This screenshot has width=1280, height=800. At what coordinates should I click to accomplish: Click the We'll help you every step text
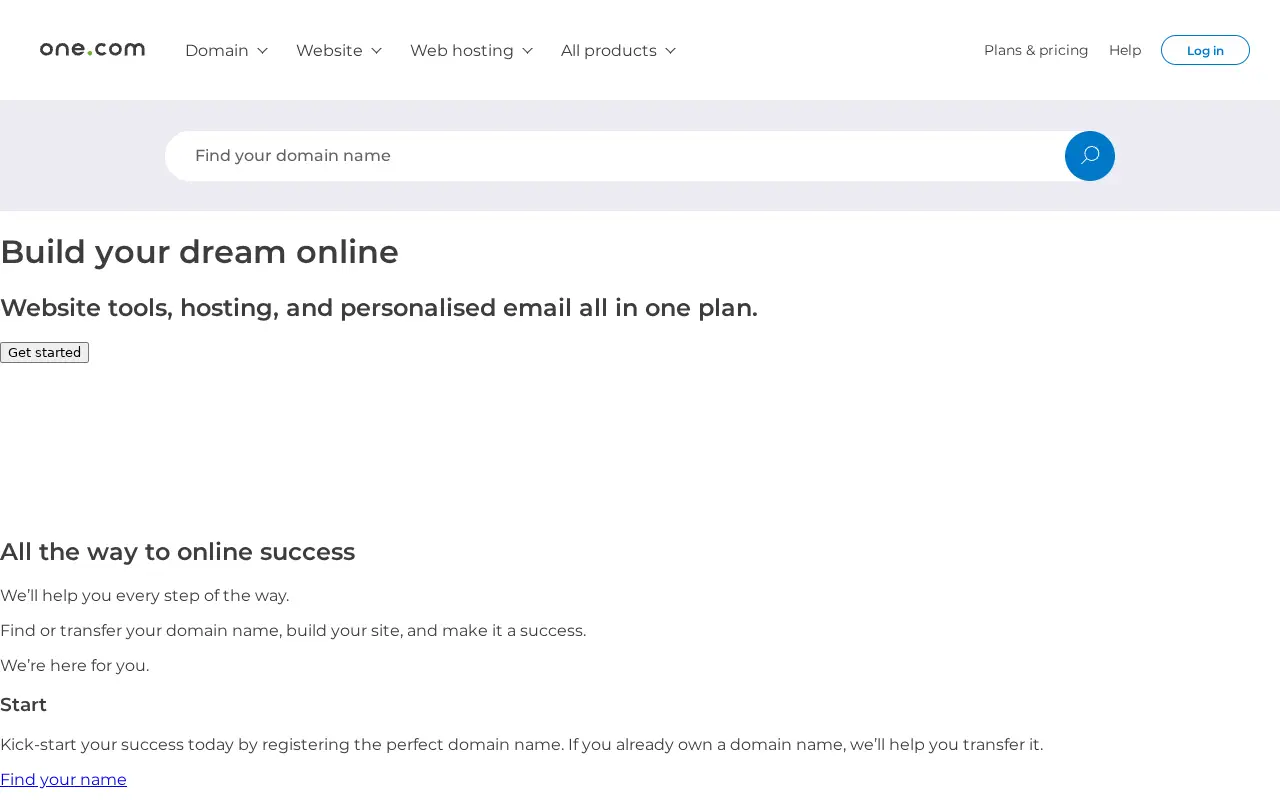[x=144, y=595]
